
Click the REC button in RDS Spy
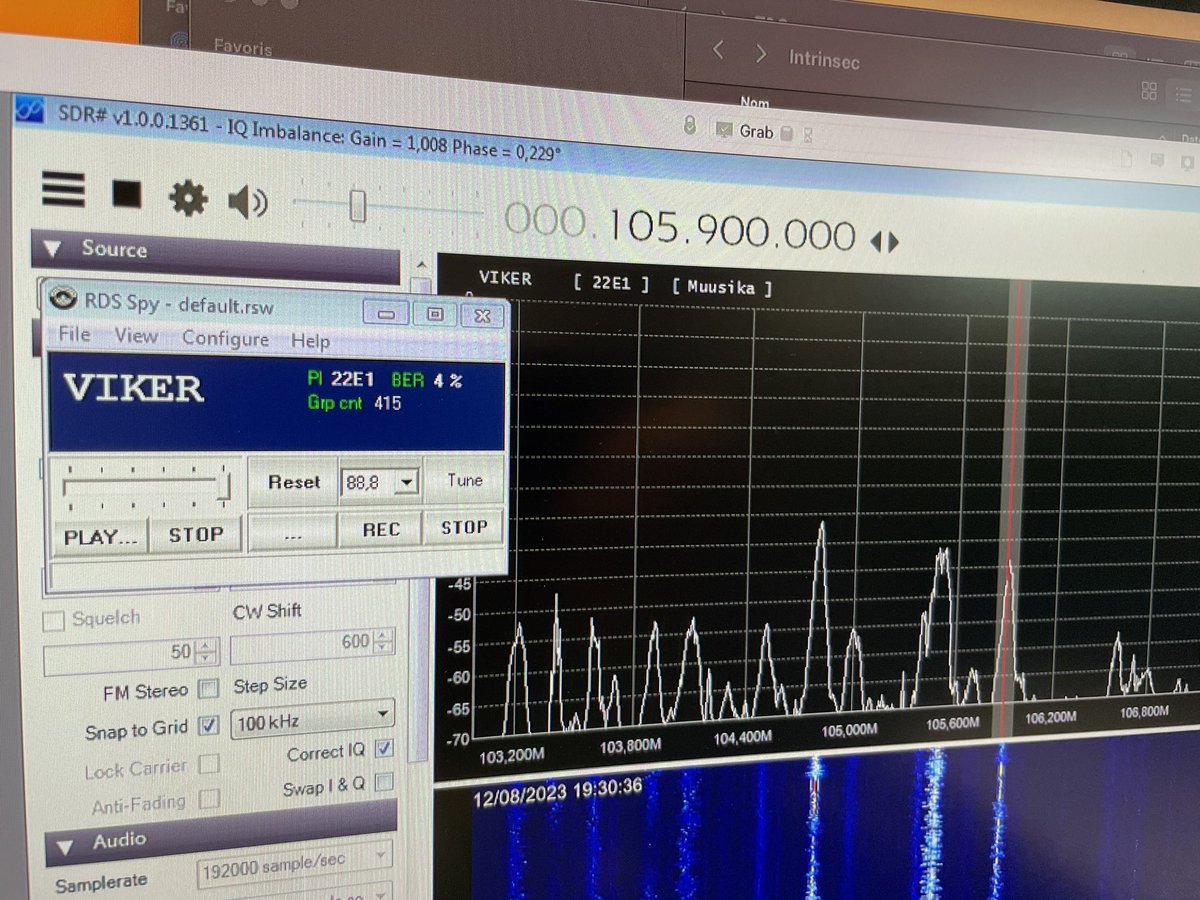(380, 530)
